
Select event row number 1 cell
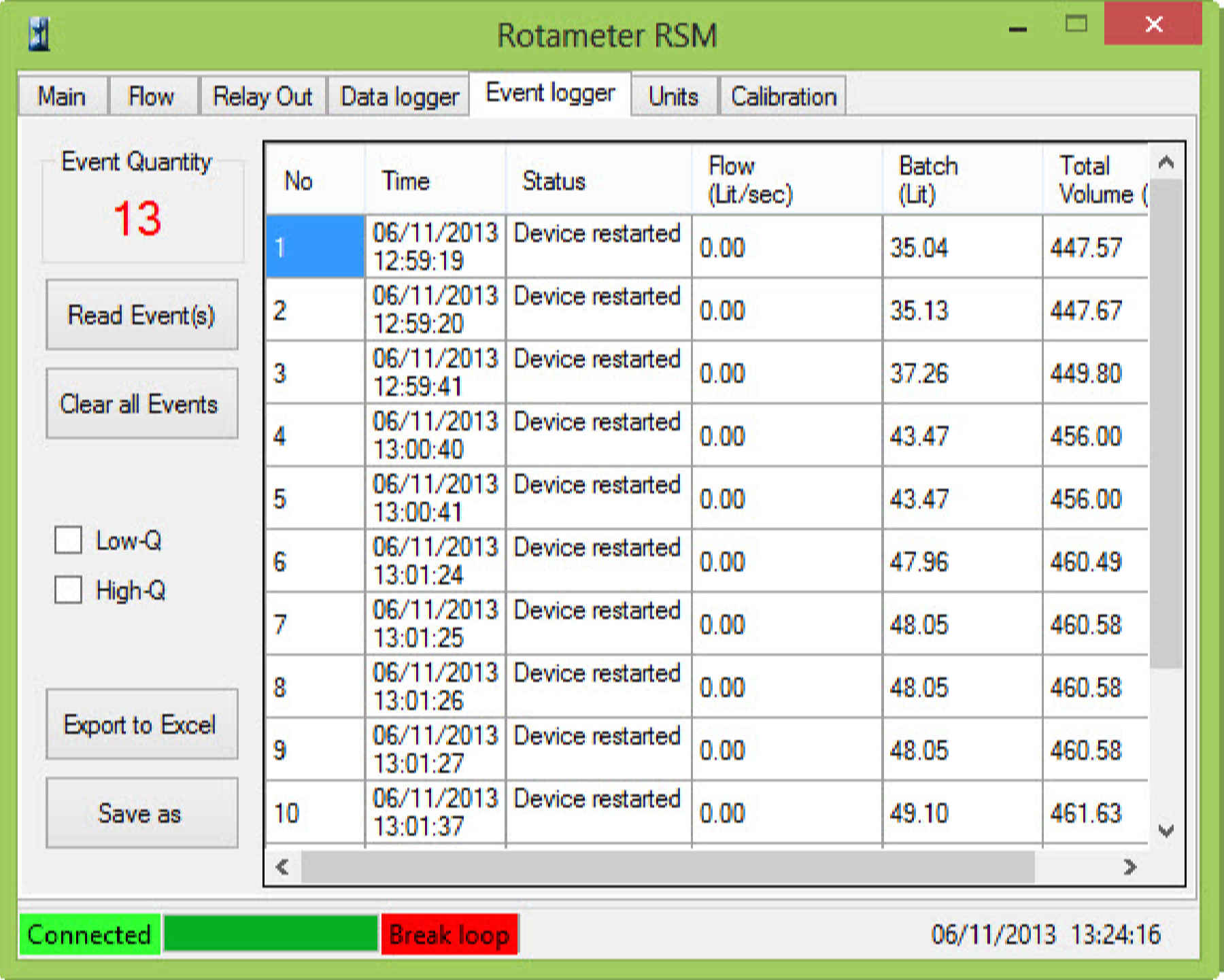coord(315,247)
